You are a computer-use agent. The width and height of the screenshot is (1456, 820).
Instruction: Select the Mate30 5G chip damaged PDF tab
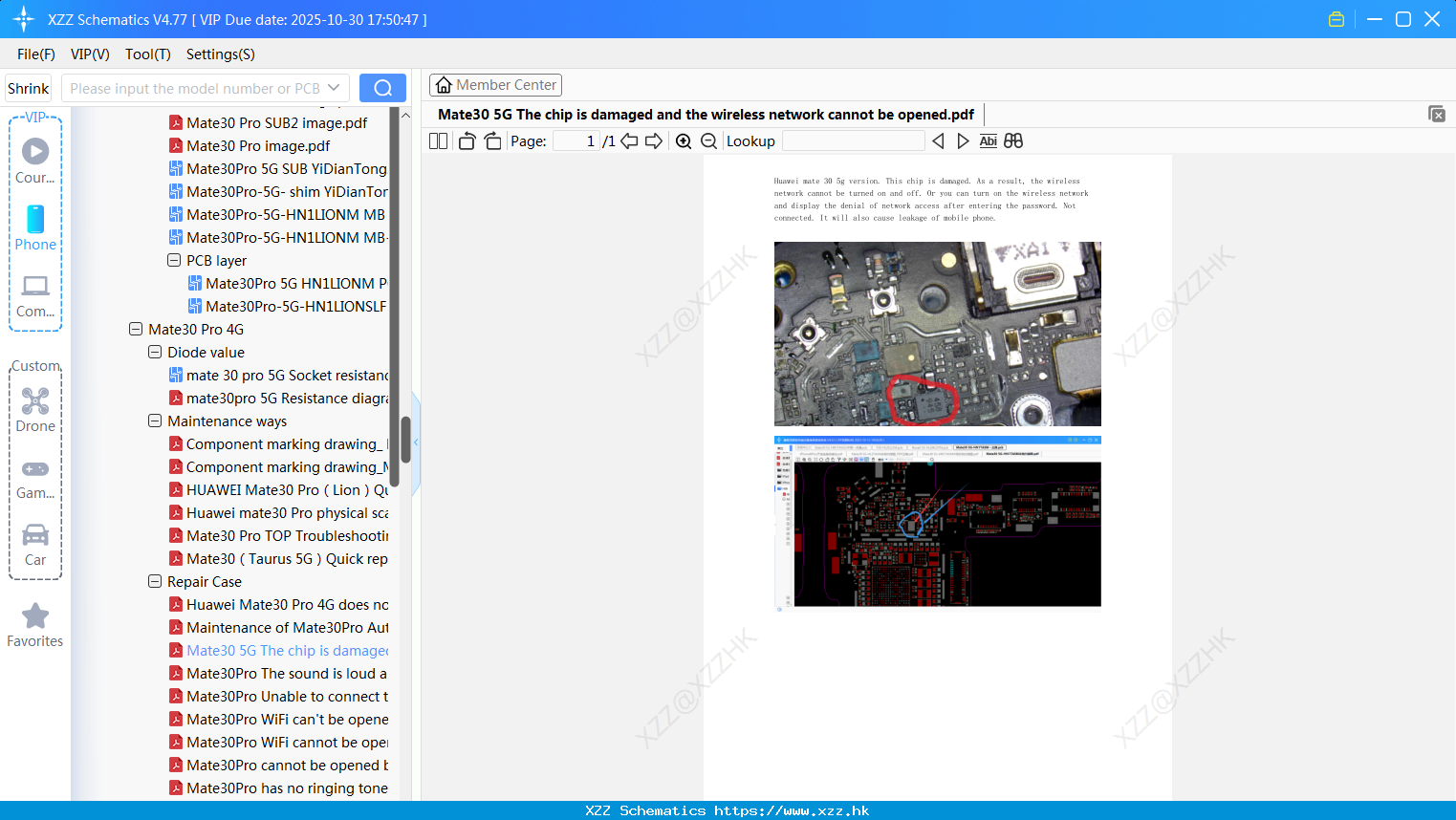pos(706,115)
